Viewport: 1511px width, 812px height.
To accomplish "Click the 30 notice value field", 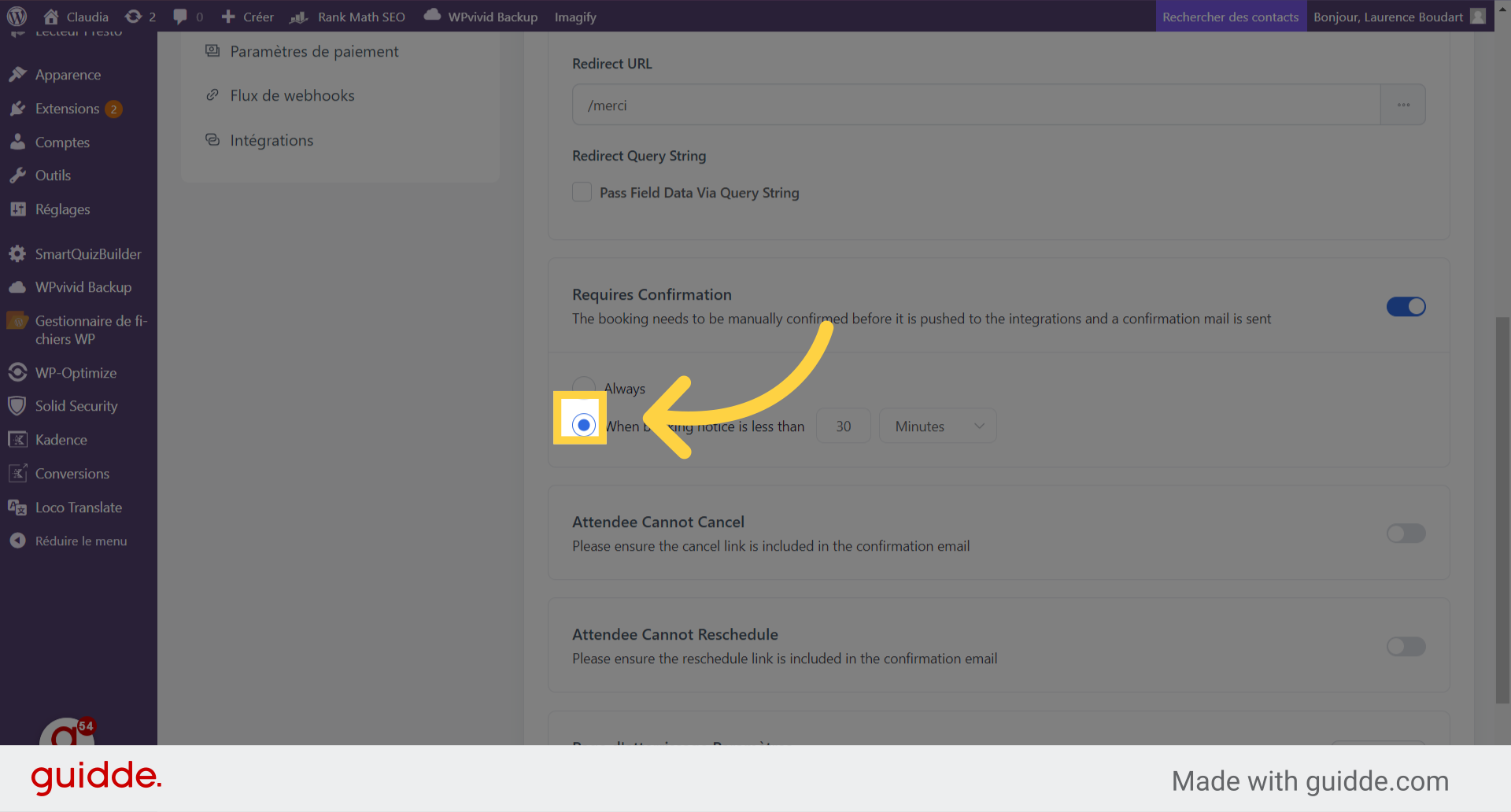I will (843, 426).
